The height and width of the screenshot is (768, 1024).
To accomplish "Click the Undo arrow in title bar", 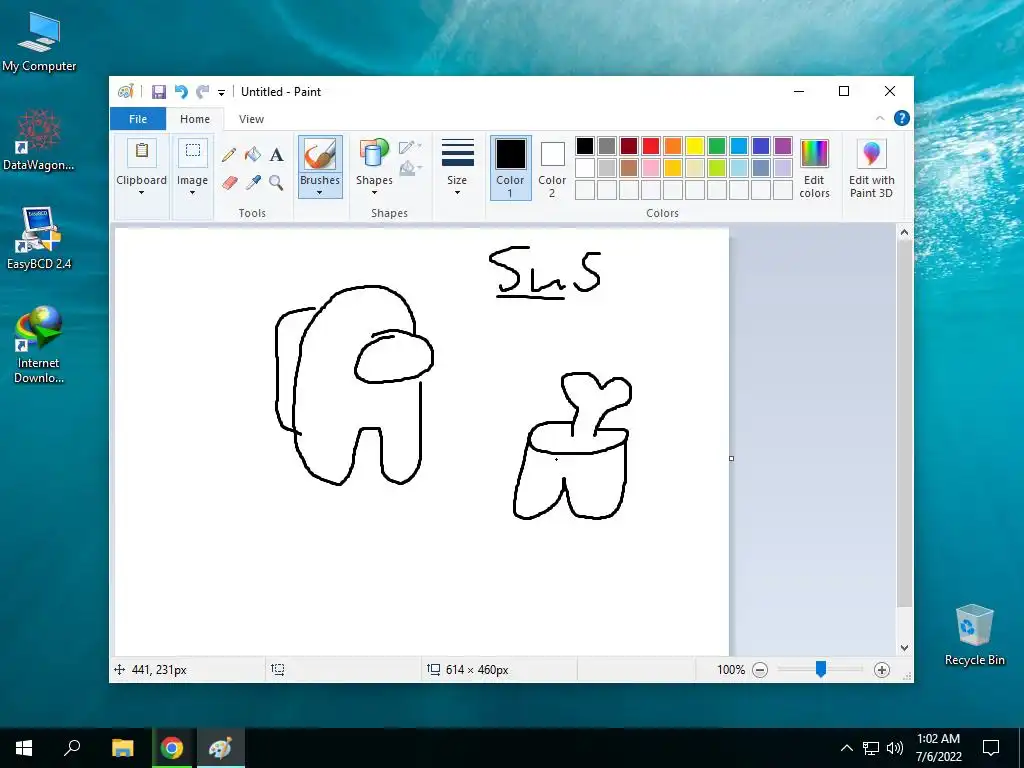I will pyautogui.click(x=181, y=91).
